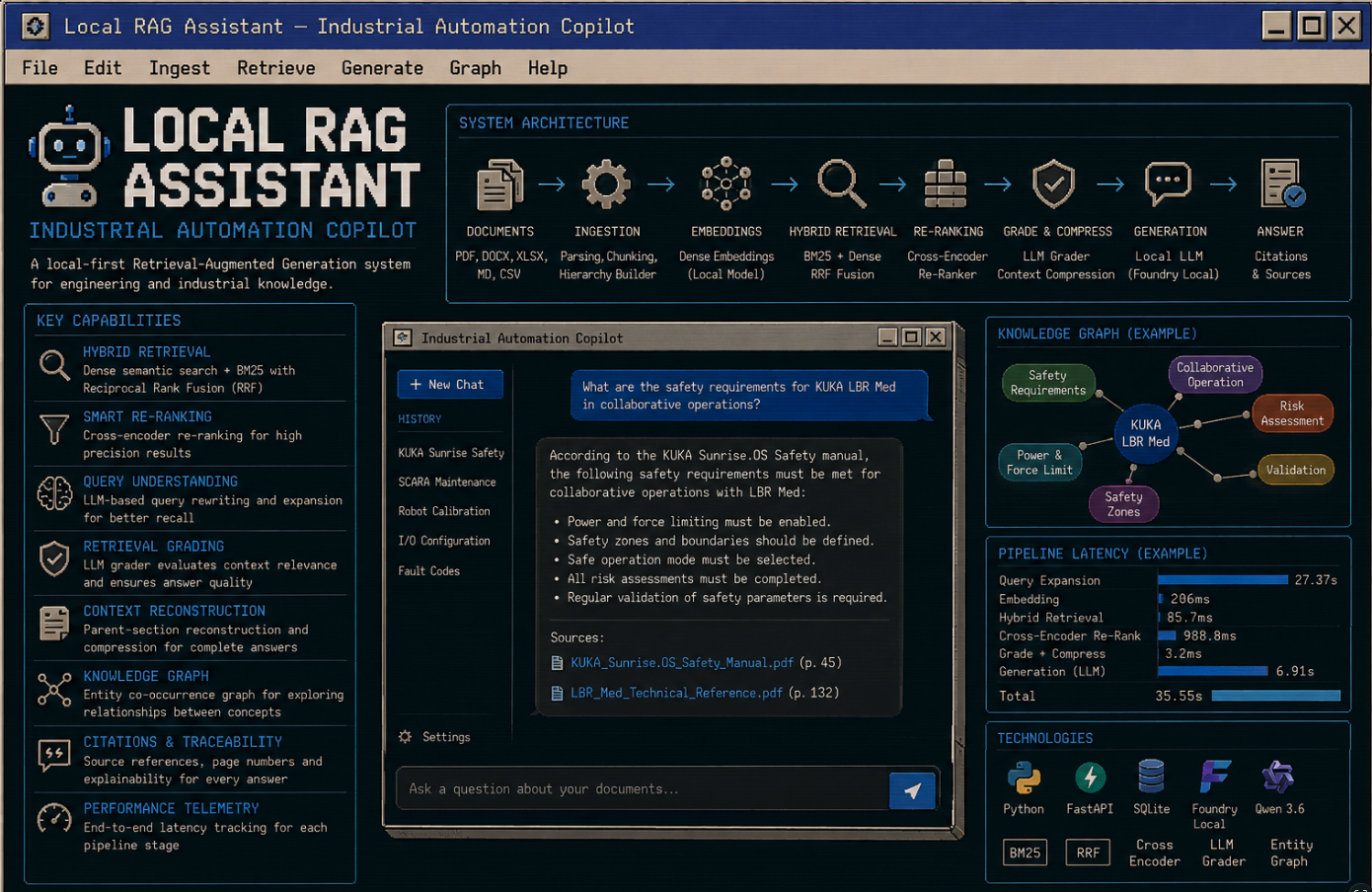Select the Safety Zones graph node
The width and height of the screenshot is (1372, 892).
click(x=1123, y=504)
